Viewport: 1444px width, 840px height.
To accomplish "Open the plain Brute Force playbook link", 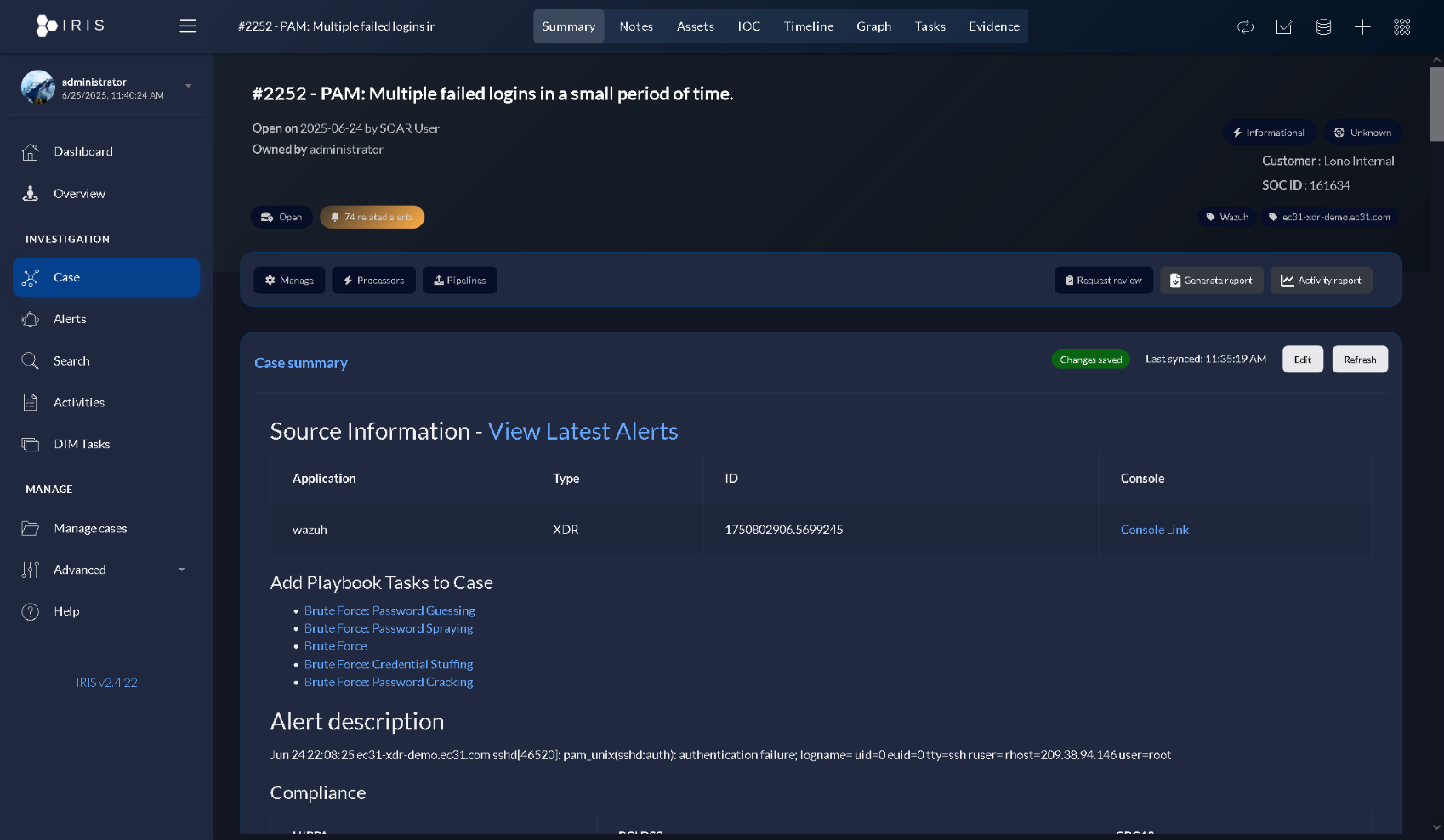I will (x=336, y=647).
